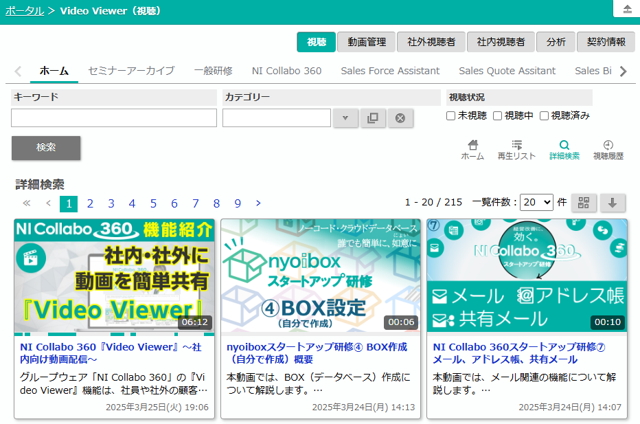
Task: Open the 一覧件数 20 dropdown
Action: click(536, 202)
